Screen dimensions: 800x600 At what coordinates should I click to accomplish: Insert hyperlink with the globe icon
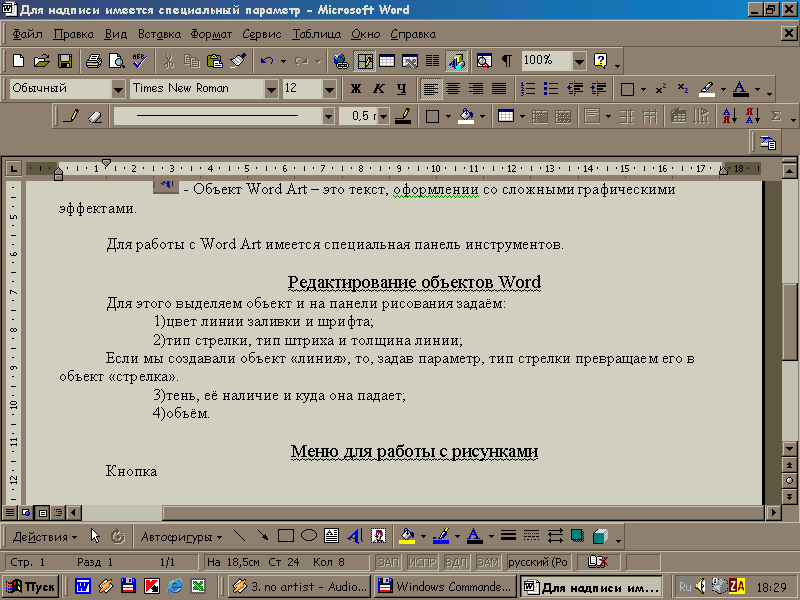click(341, 61)
